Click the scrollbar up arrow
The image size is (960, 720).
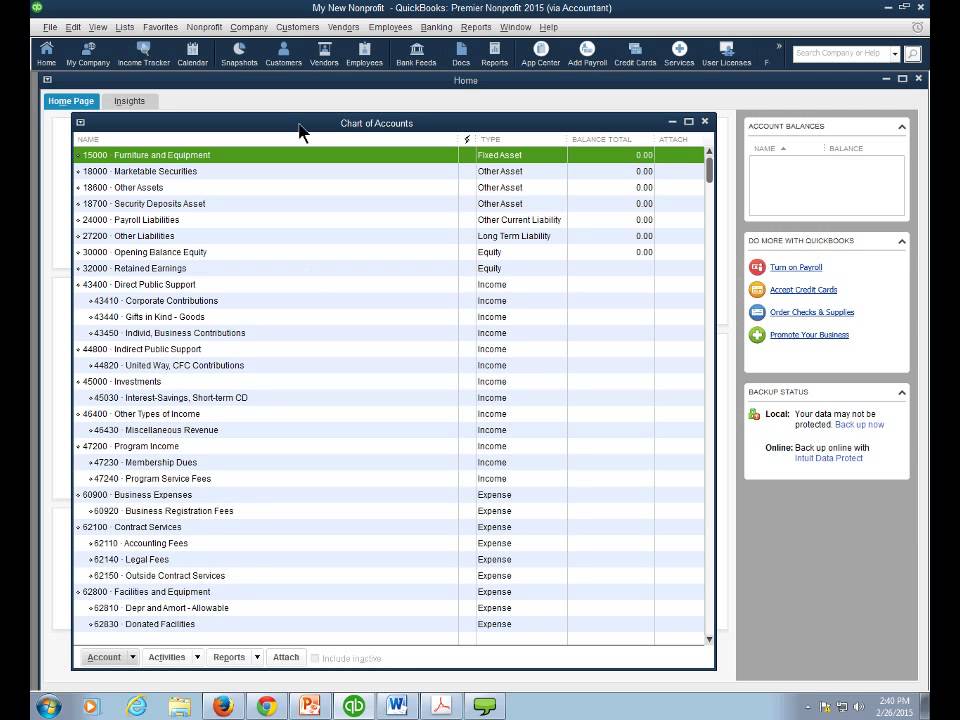[709, 151]
